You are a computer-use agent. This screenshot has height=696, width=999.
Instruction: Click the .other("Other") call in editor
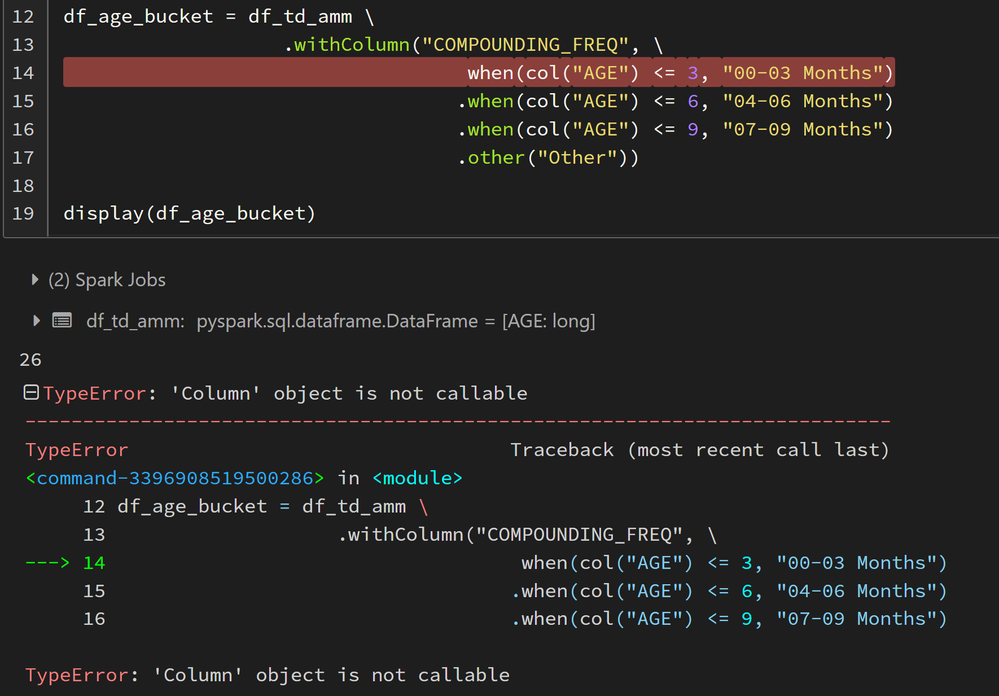coord(548,157)
